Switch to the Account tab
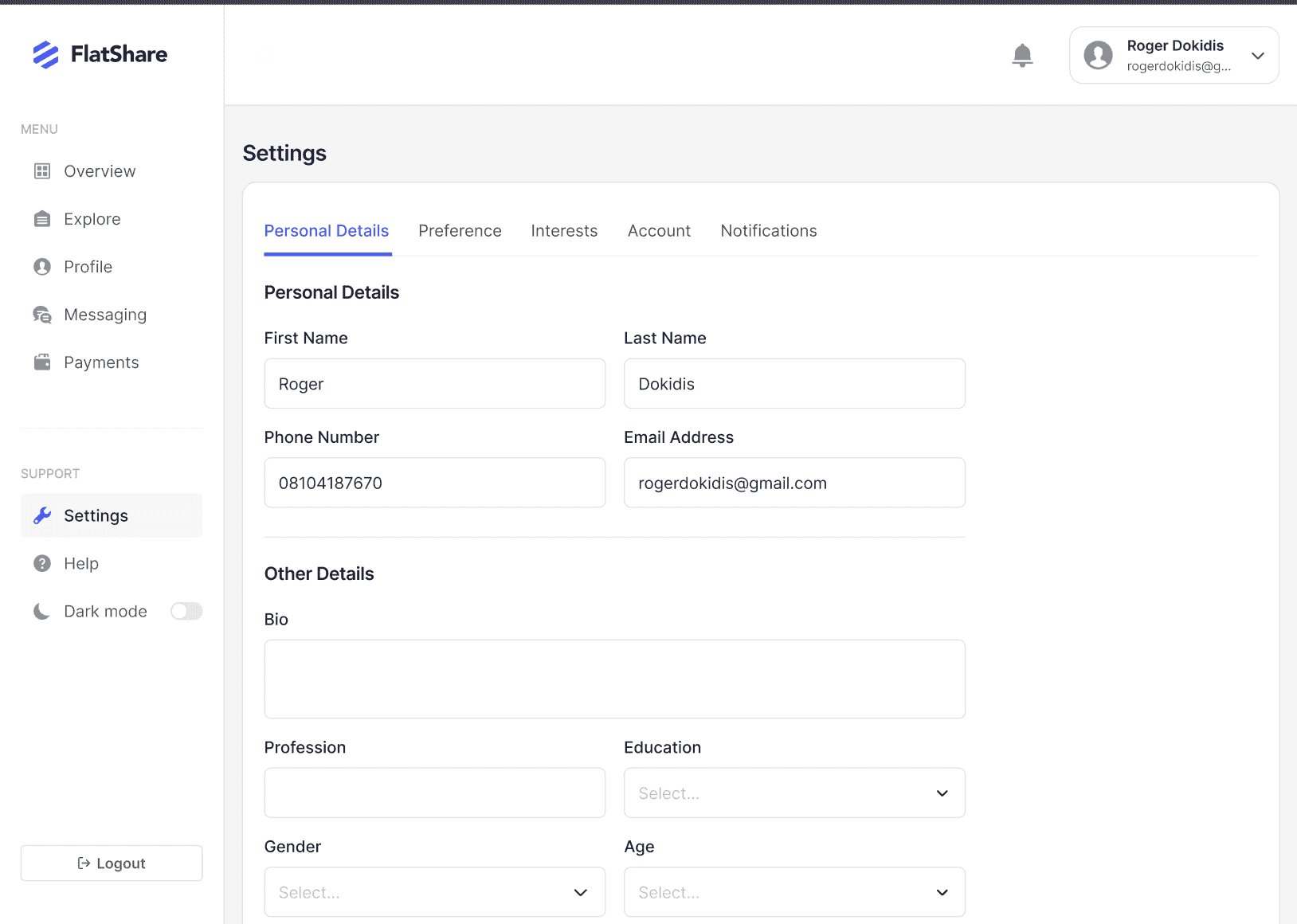 (x=659, y=231)
